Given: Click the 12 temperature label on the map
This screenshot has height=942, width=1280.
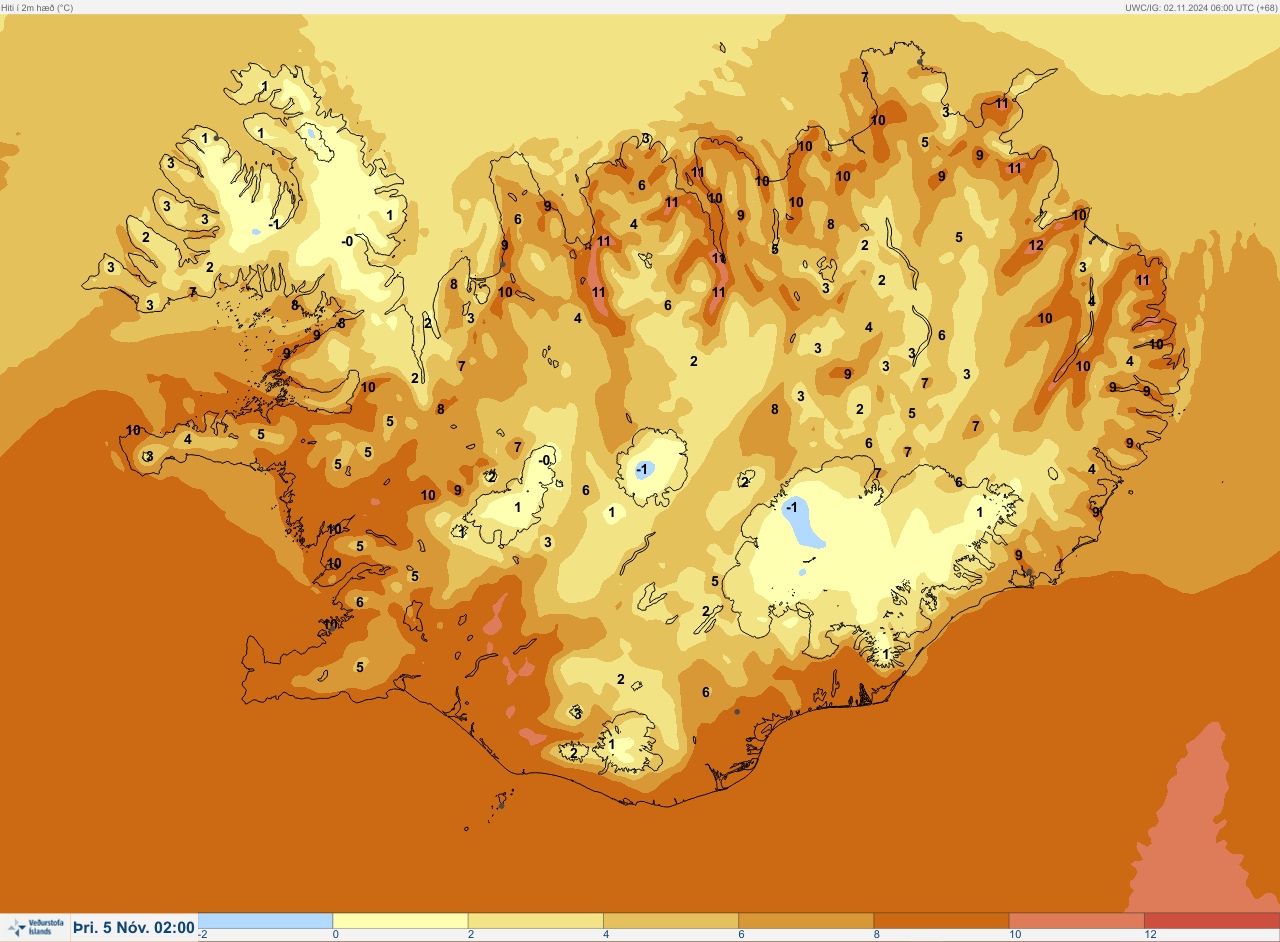Looking at the screenshot, I should pyautogui.click(x=1036, y=245).
